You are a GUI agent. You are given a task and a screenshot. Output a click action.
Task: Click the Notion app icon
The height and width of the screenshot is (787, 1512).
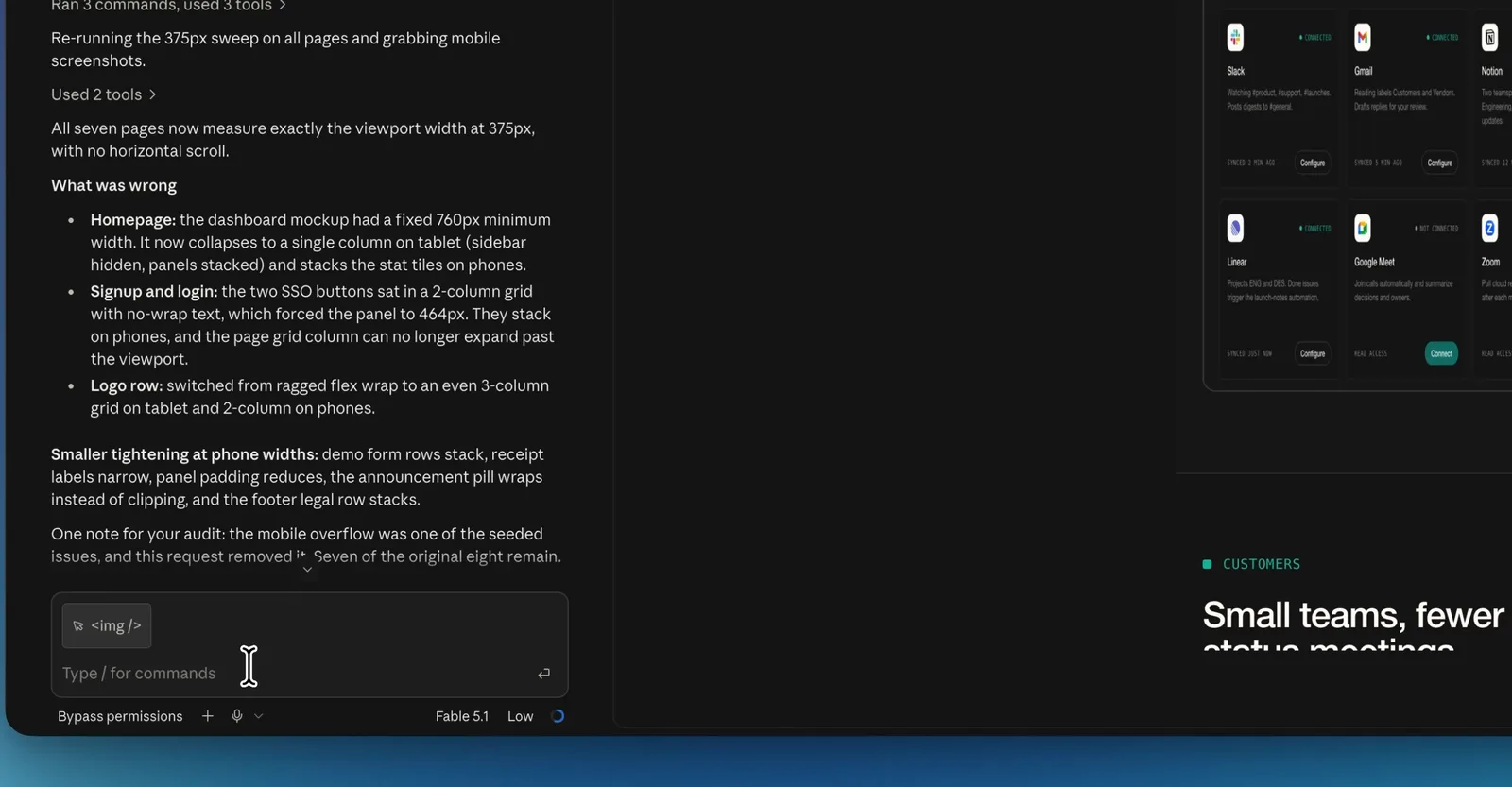1489,38
